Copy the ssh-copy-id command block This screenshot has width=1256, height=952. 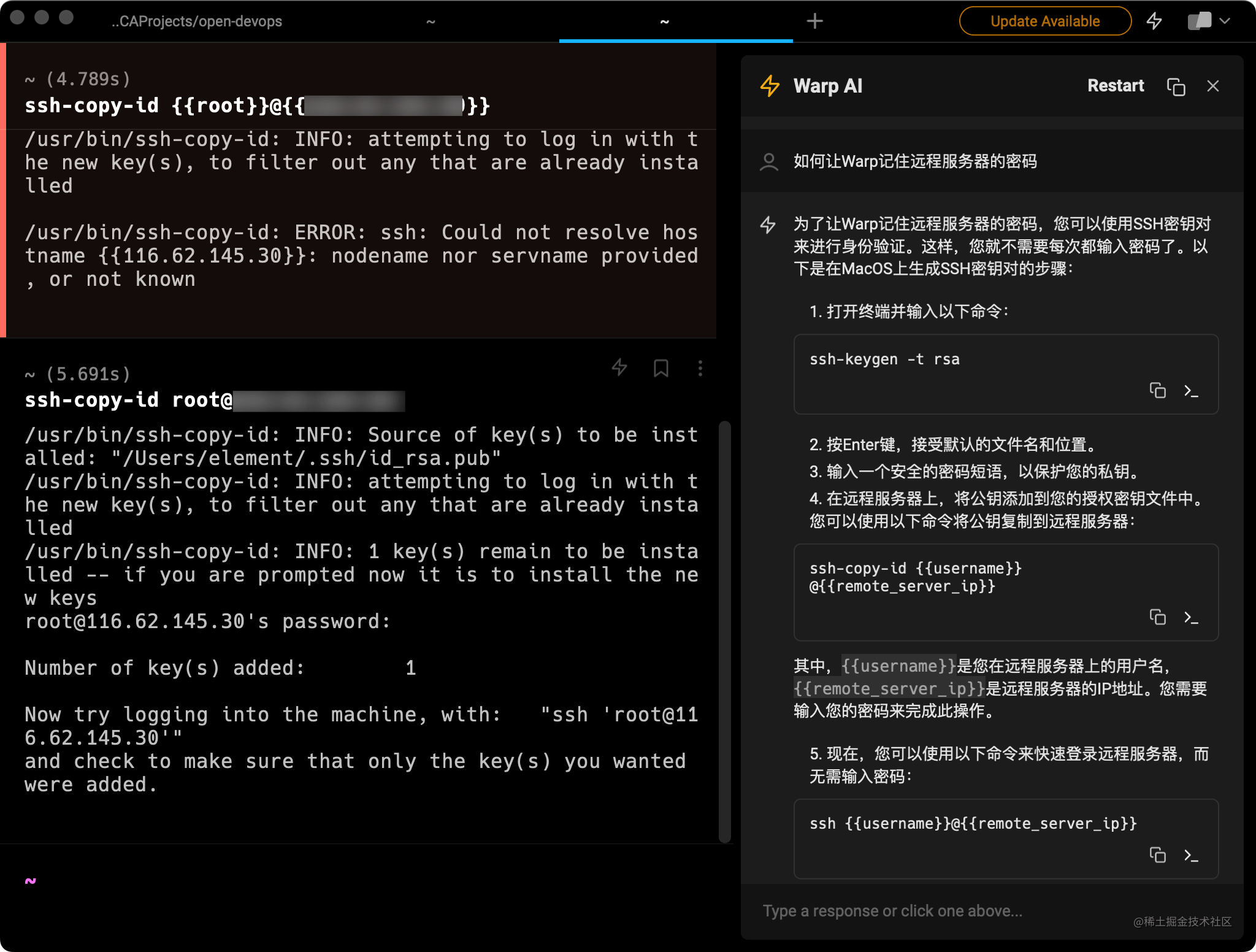(1158, 618)
